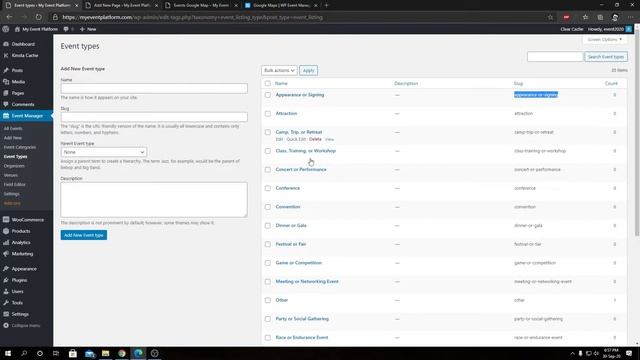Viewport: 640px width, 360px height.
Task: Click Add New Event type button
Action: (84, 235)
